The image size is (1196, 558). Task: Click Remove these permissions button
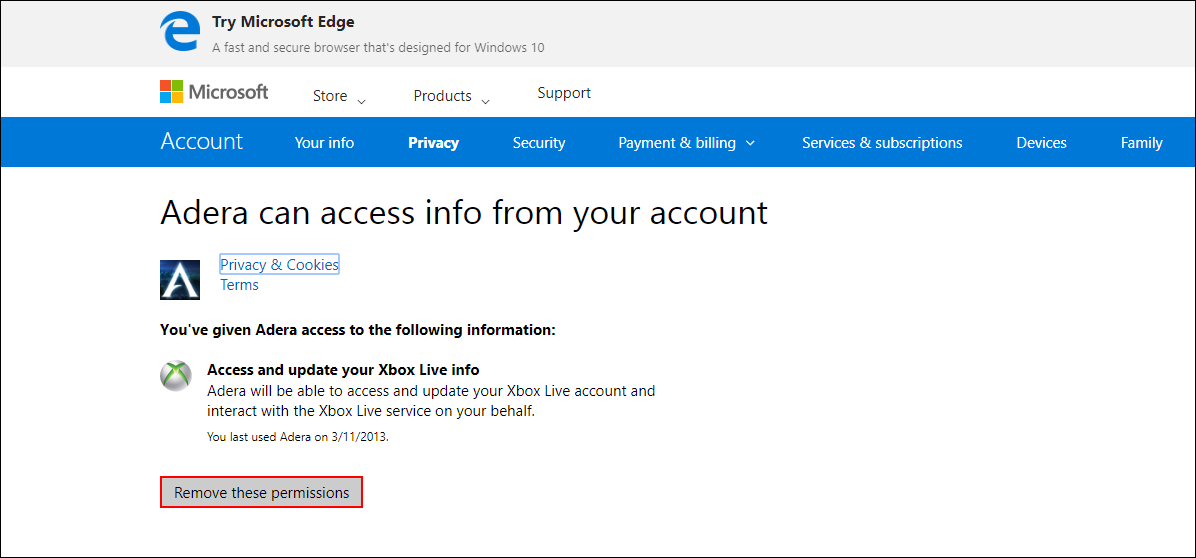[262, 492]
